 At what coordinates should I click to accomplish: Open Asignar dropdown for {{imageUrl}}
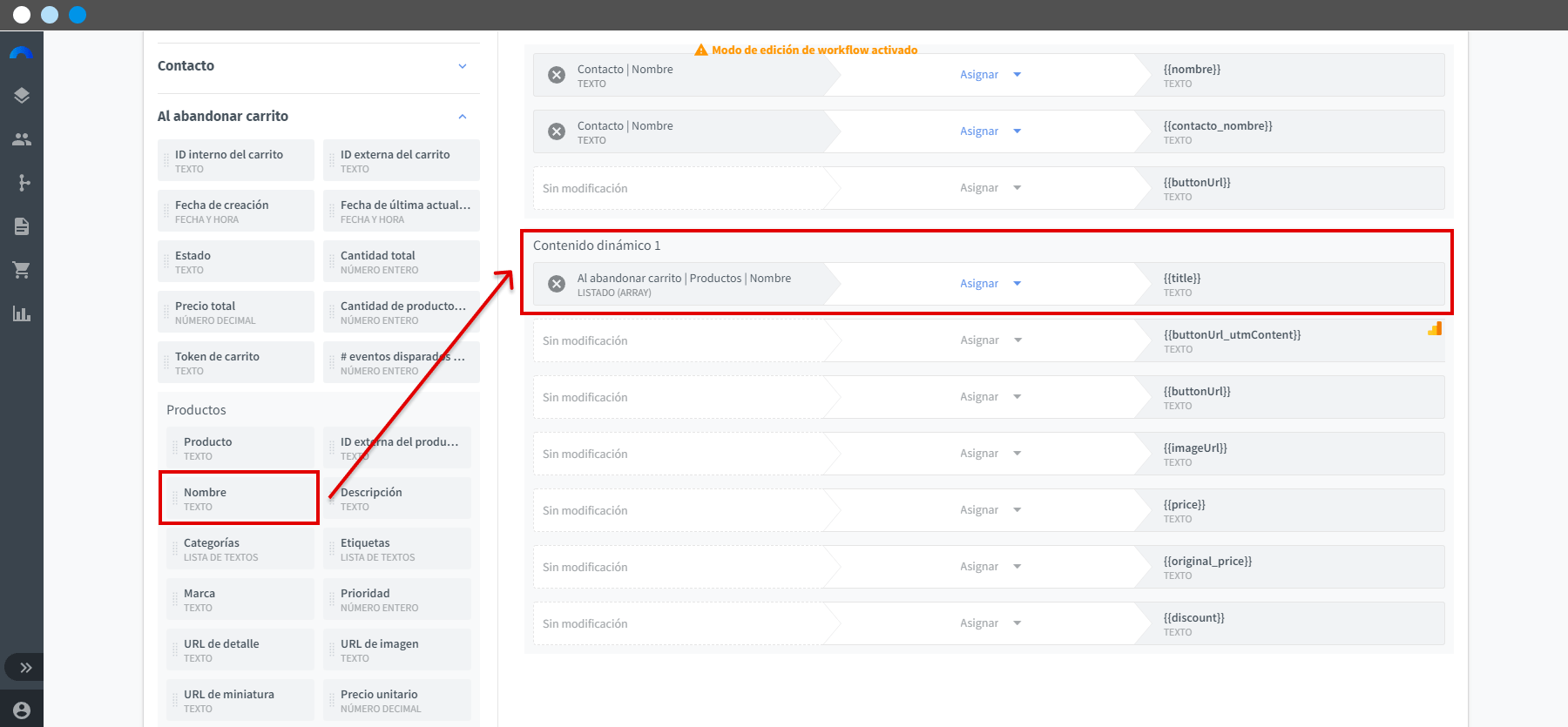[990, 454]
